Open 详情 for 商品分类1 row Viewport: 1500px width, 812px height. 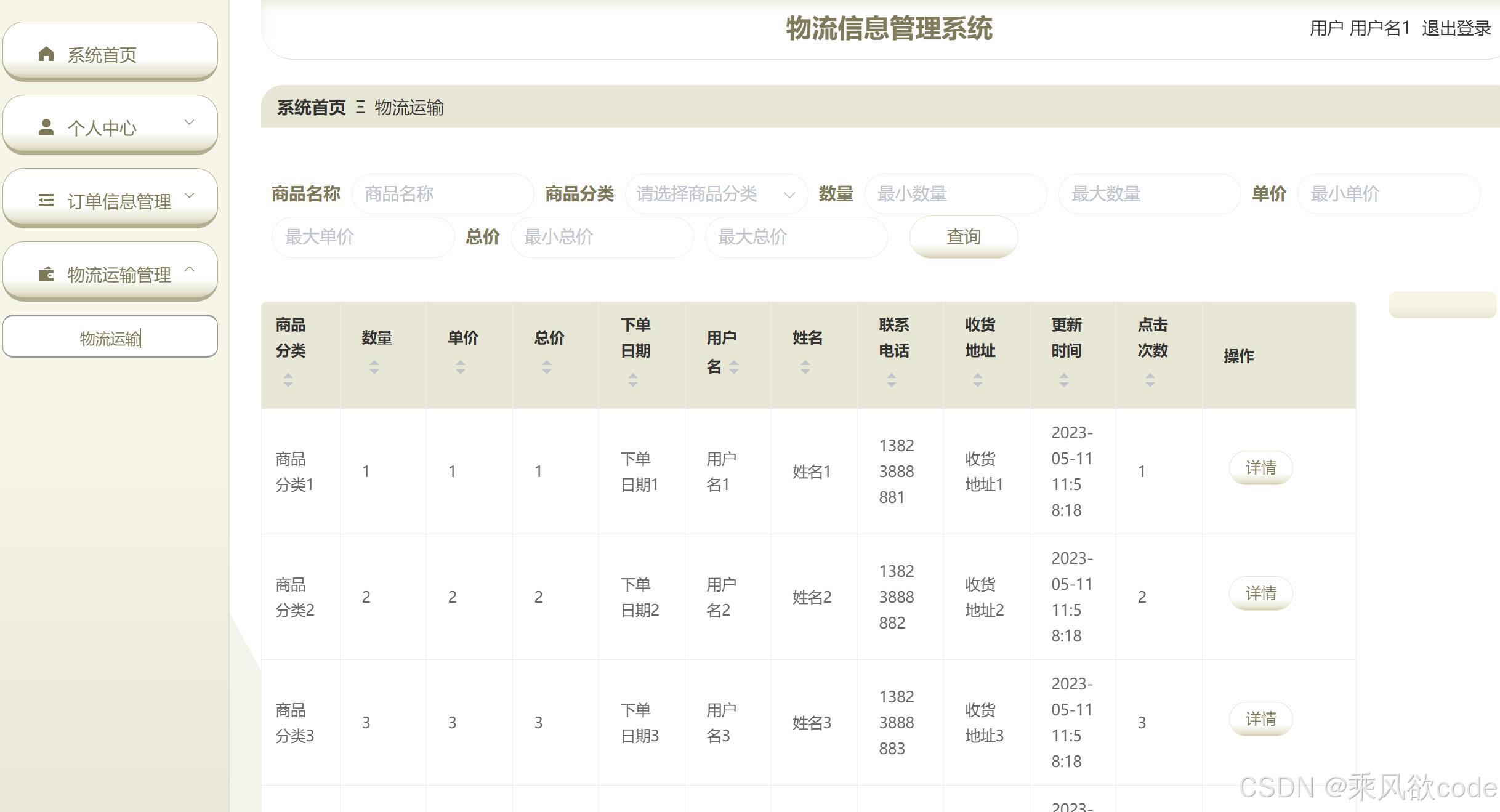pyautogui.click(x=1260, y=468)
